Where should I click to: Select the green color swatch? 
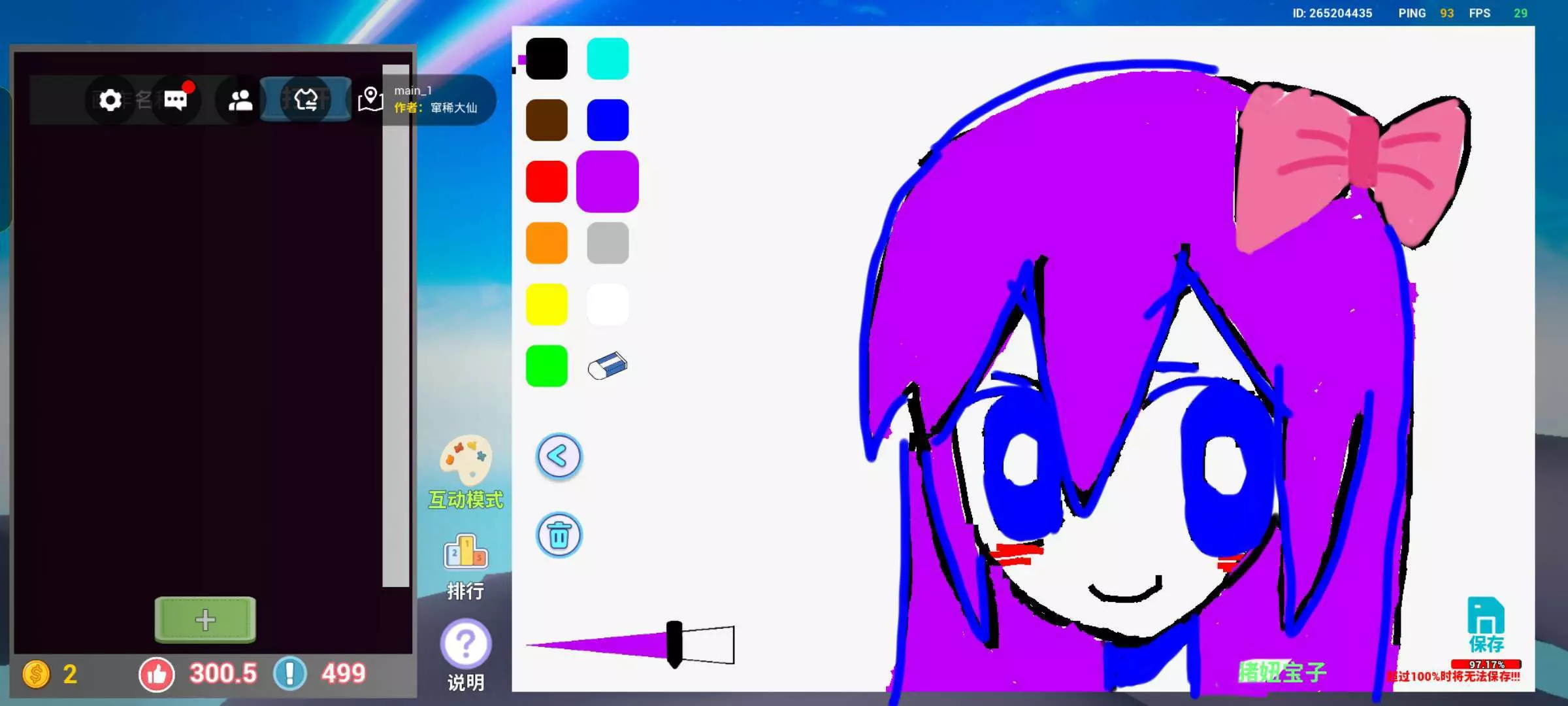pyautogui.click(x=547, y=366)
